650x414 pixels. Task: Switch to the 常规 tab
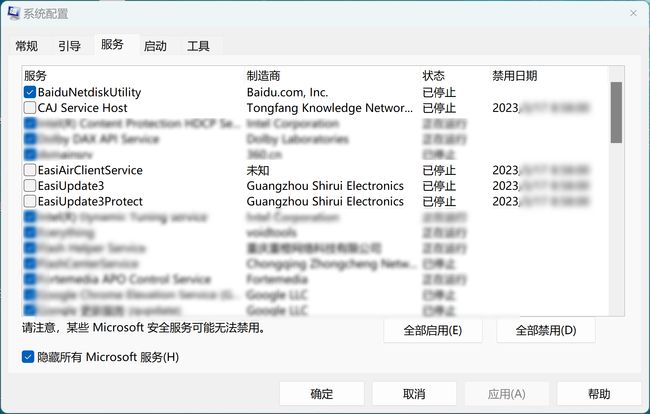27,46
